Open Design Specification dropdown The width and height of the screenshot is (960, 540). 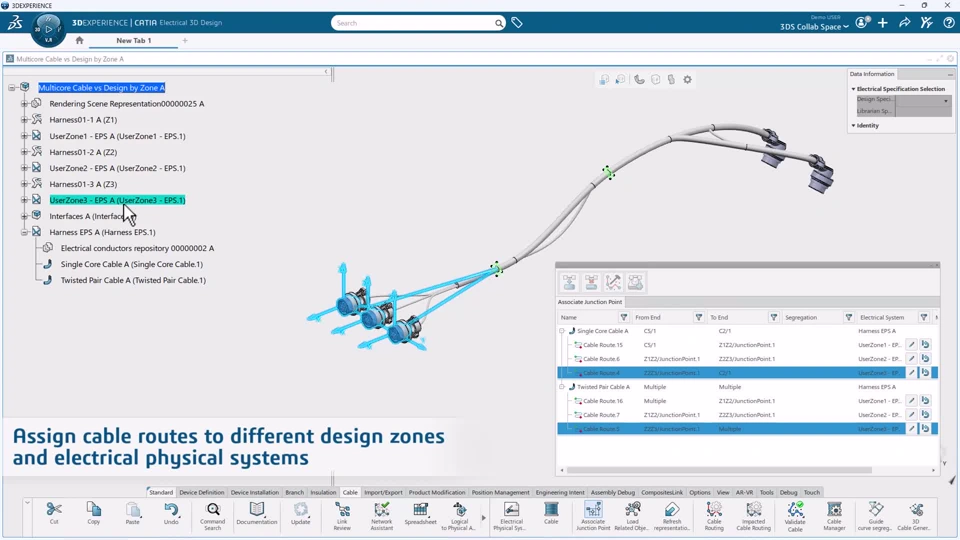(946, 100)
